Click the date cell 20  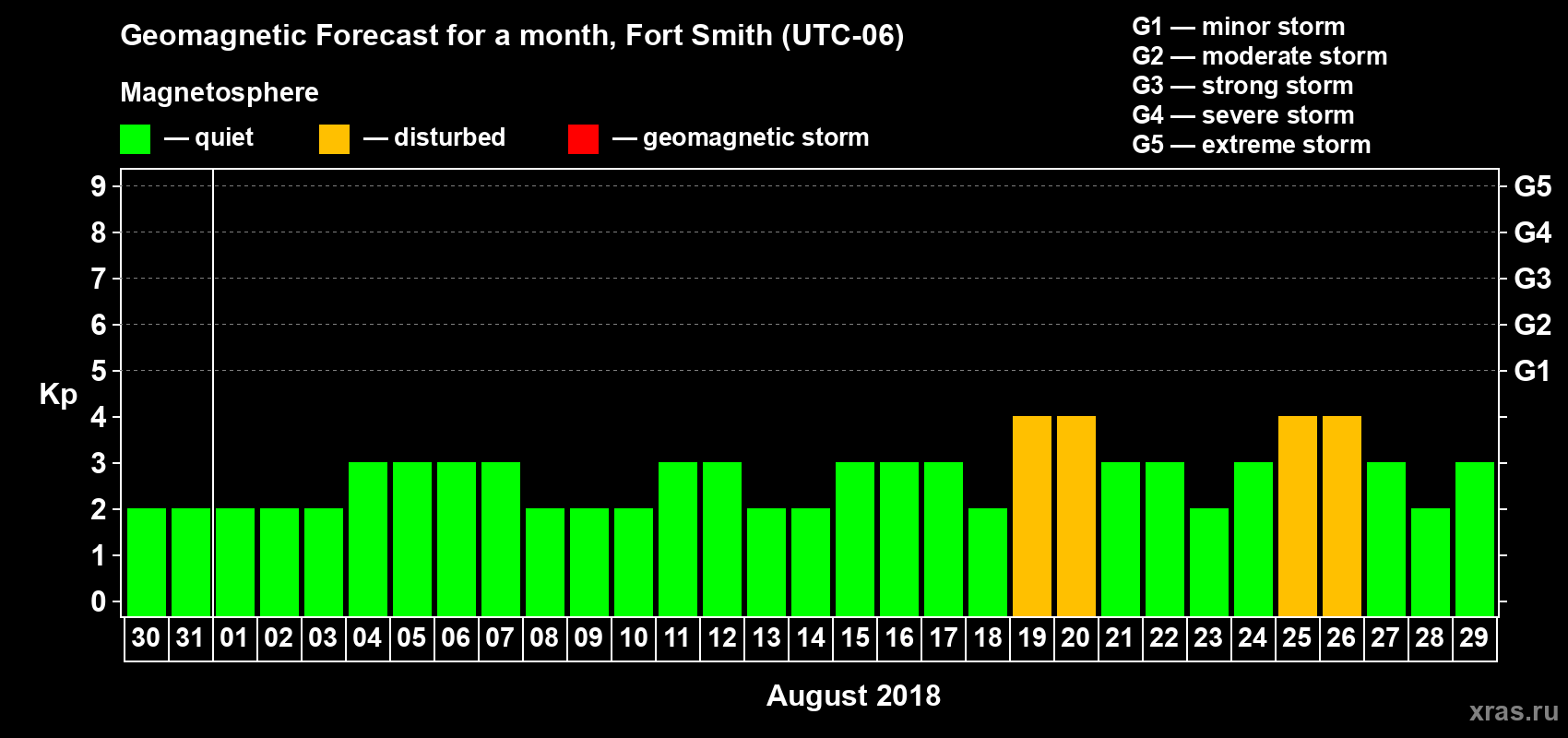point(1075,638)
